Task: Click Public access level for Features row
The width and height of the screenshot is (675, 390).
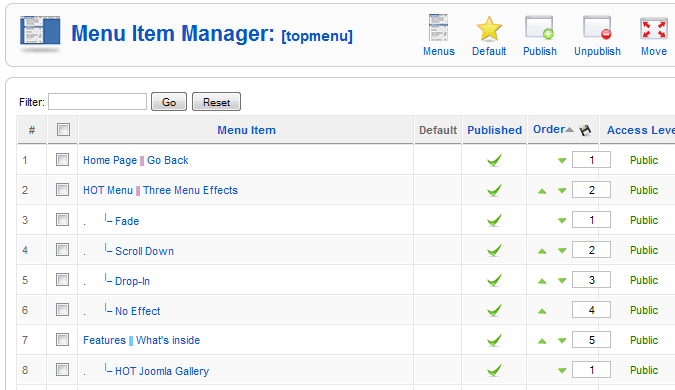Action: (644, 340)
